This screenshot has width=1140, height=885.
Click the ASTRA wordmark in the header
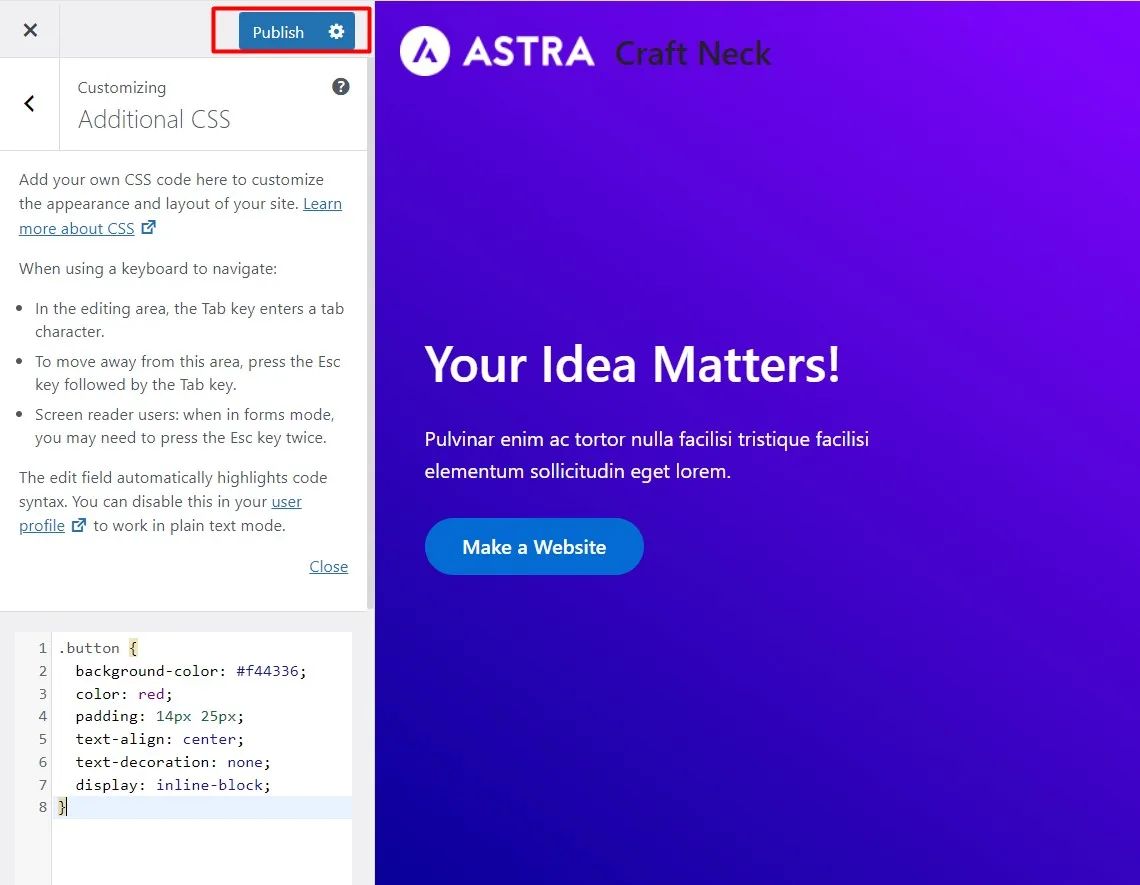click(529, 52)
